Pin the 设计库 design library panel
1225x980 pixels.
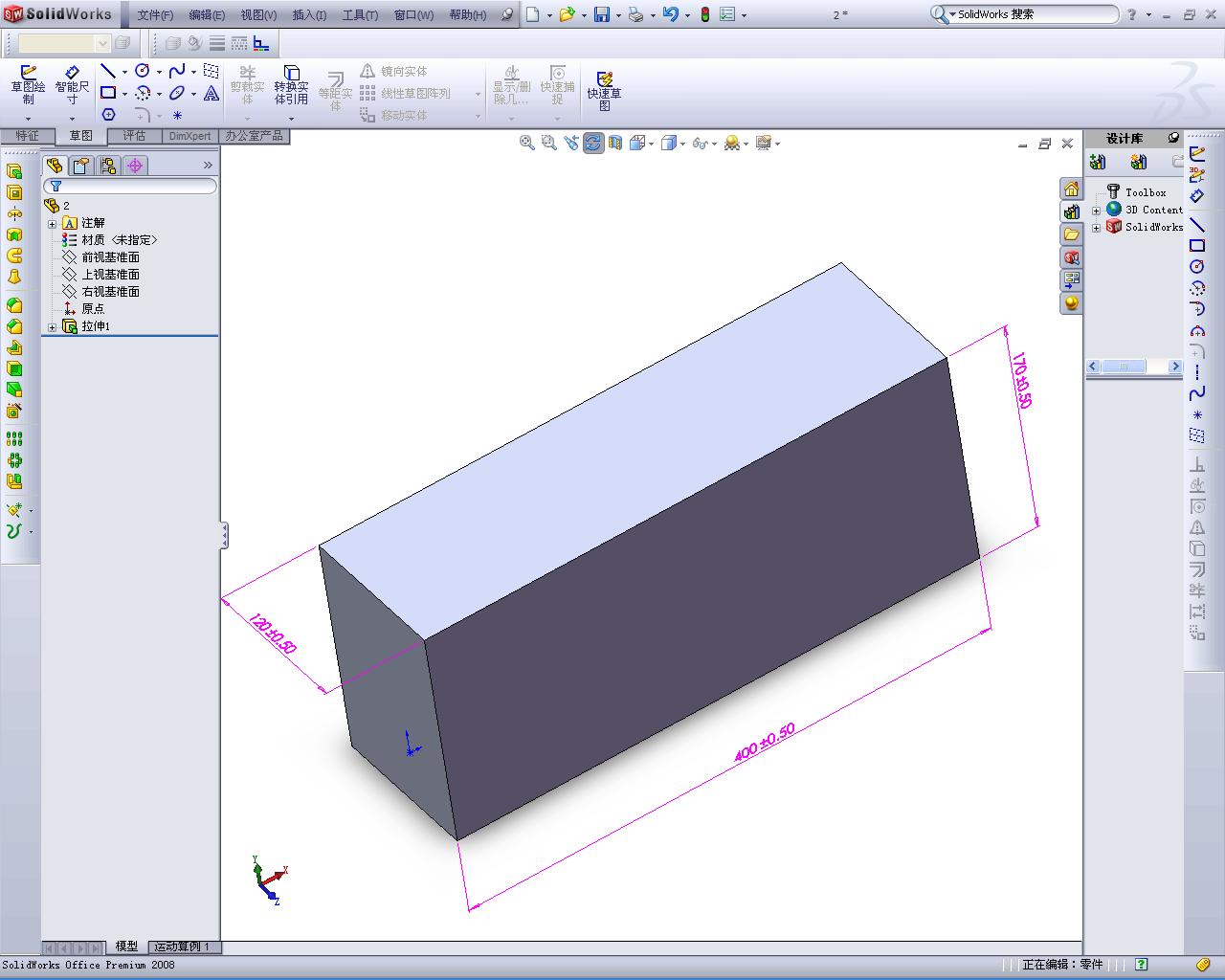[x=1173, y=138]
